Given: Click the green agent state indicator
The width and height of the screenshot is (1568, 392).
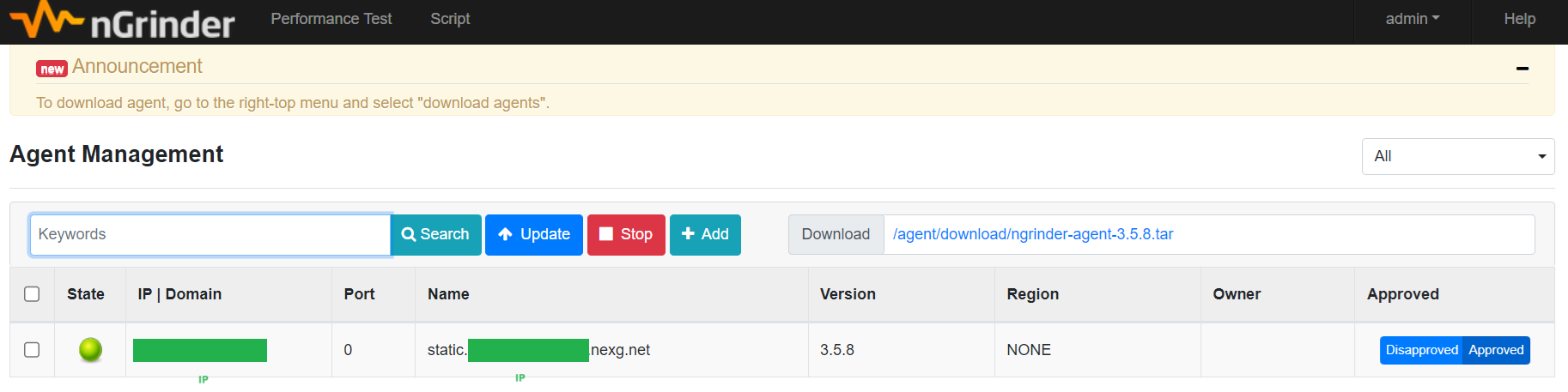Looking at the screenshot, I should point(90,350).
